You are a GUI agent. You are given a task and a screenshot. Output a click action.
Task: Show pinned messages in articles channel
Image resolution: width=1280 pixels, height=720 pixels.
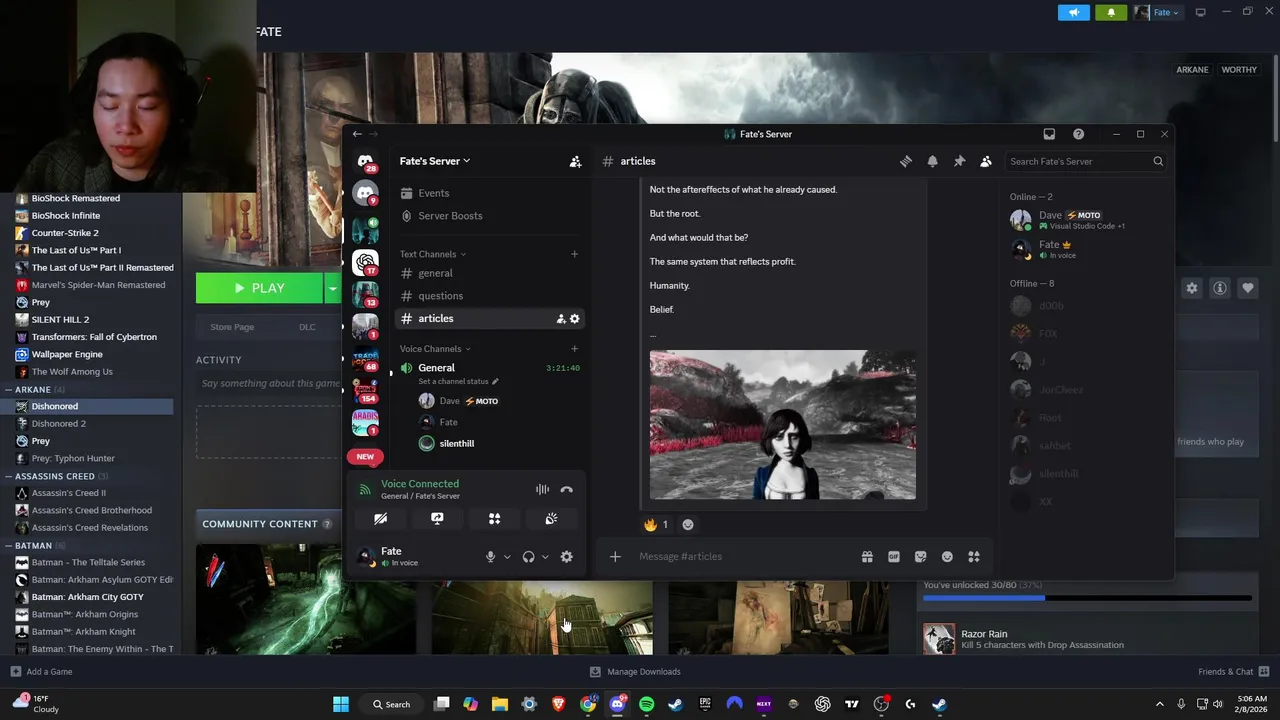tap(959, 161)
